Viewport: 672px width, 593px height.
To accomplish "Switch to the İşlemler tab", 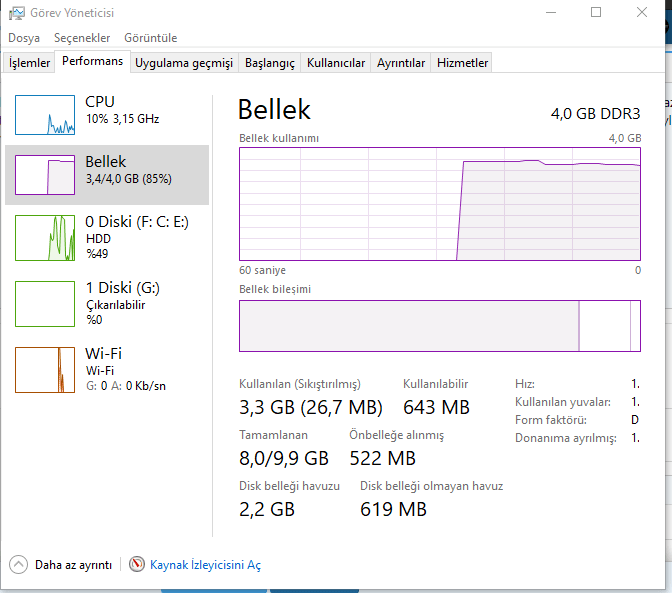I will [x=29, y=63].
